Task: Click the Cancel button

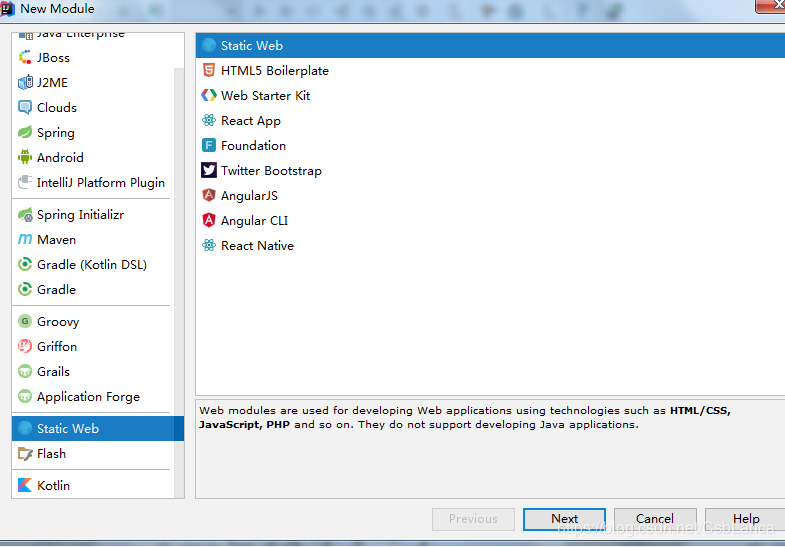Action: tap(655, 519)
